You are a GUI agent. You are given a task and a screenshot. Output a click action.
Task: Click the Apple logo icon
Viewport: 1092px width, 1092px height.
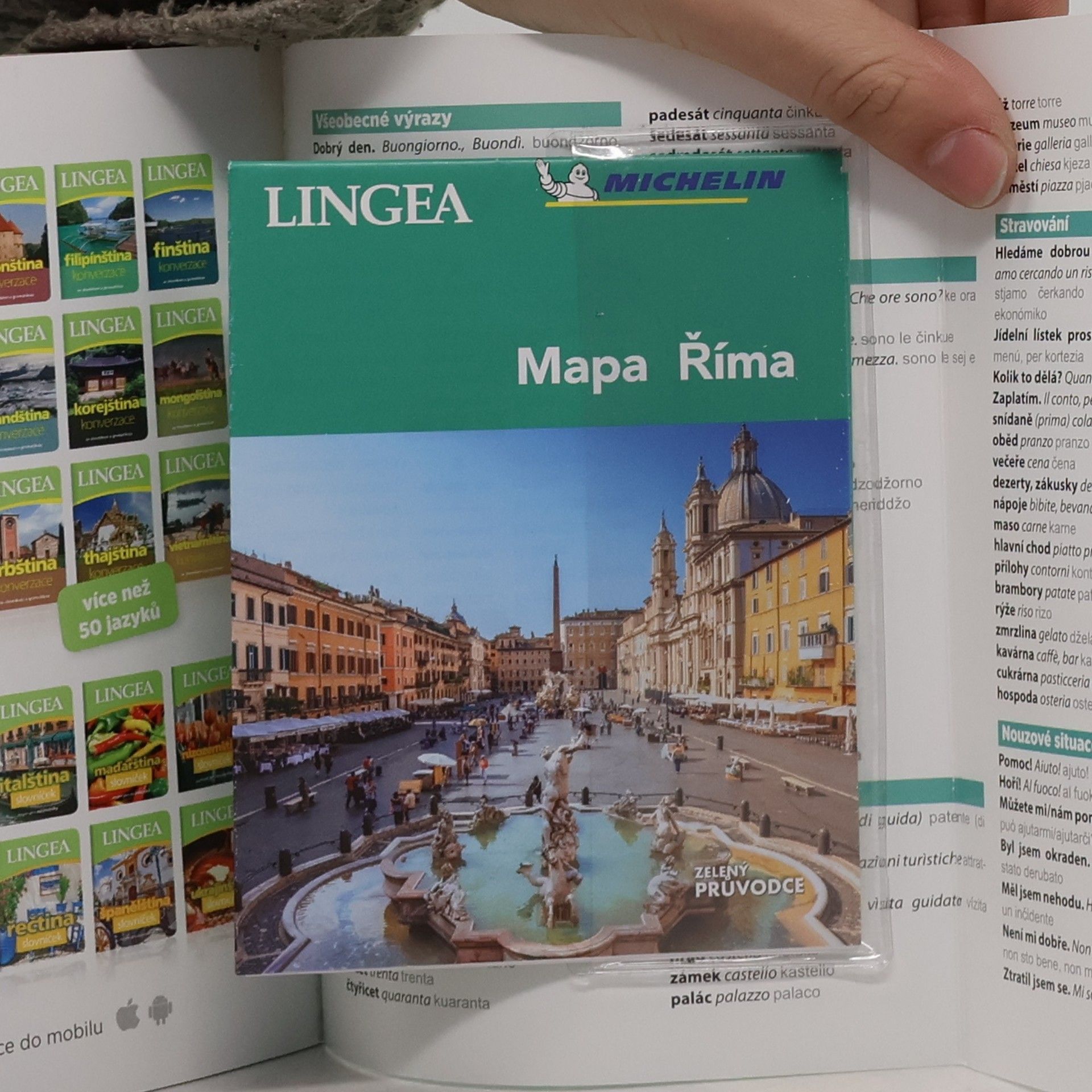point(127,1016)
